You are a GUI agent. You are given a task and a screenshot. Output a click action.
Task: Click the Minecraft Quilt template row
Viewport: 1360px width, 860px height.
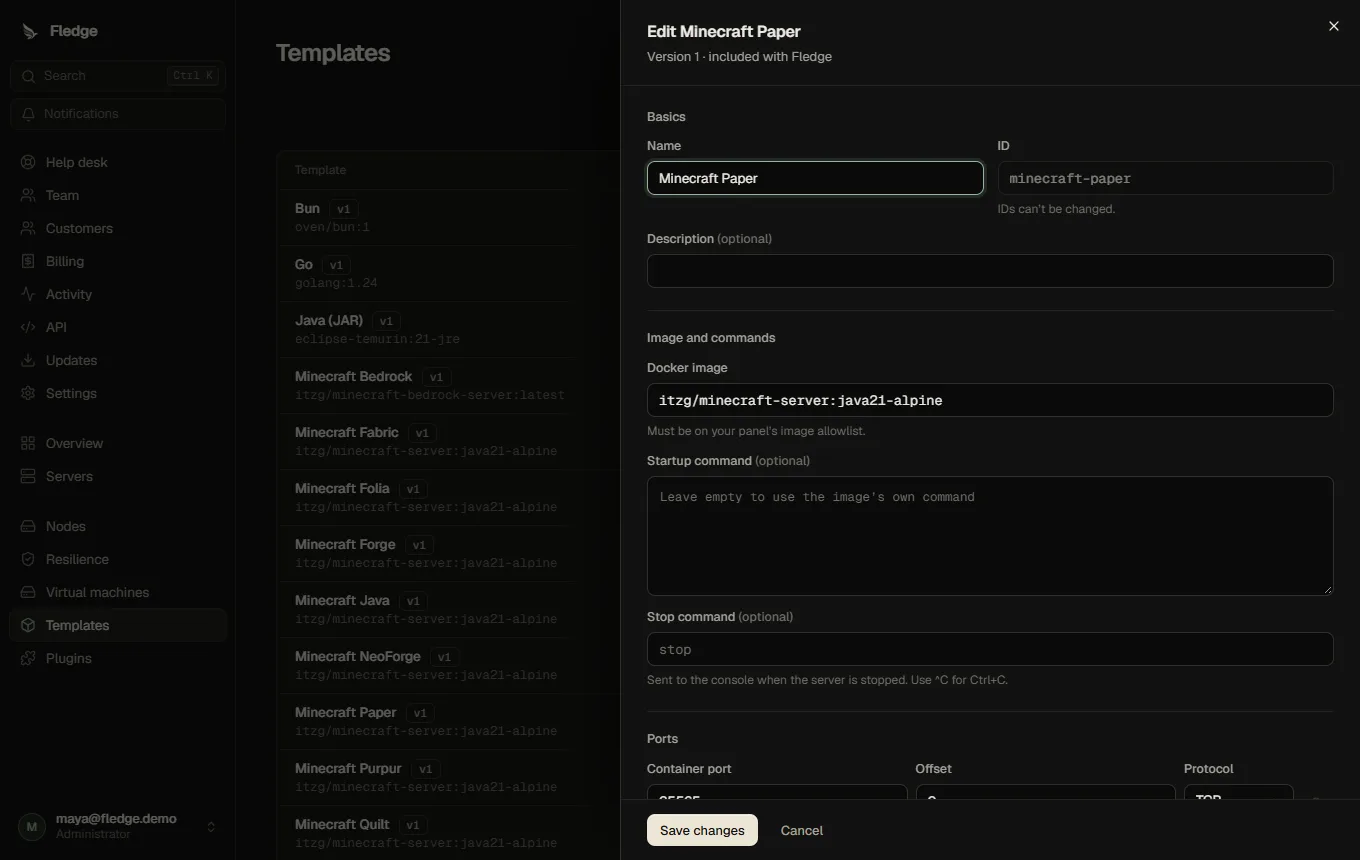tap(448, 833)
